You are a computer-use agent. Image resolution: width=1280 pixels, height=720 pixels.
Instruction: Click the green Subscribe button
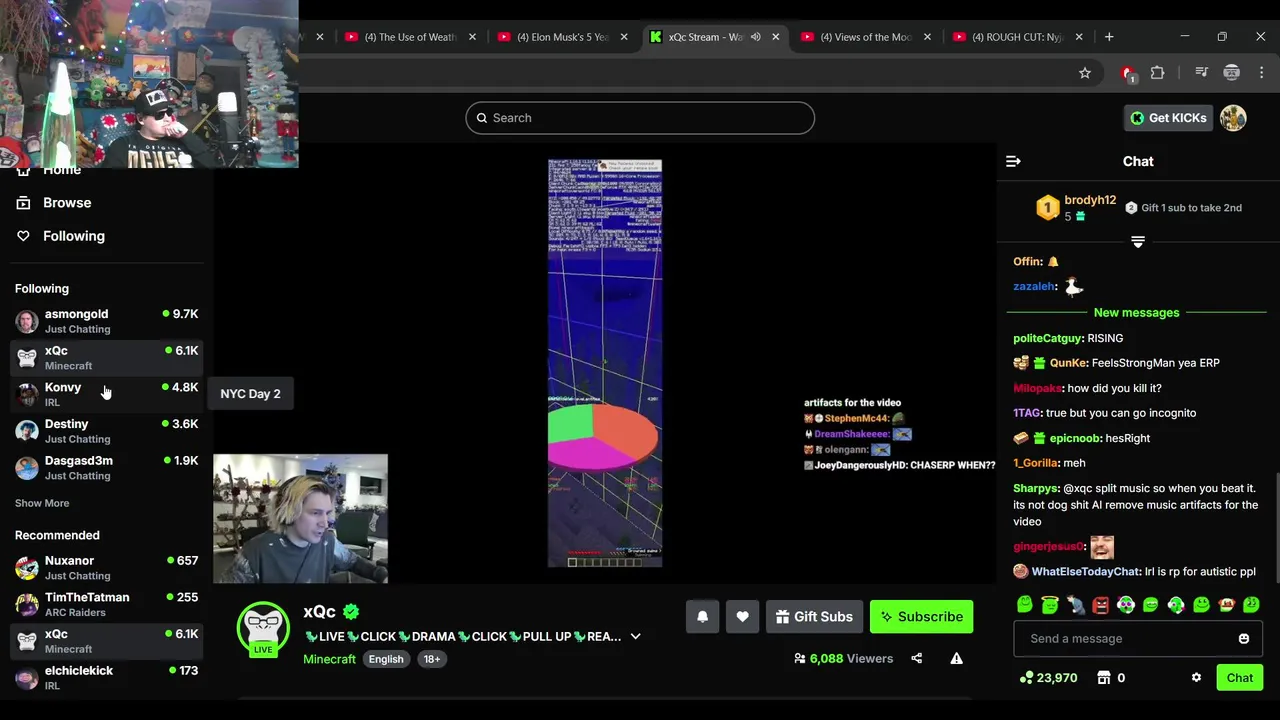[x=921, y=617]
